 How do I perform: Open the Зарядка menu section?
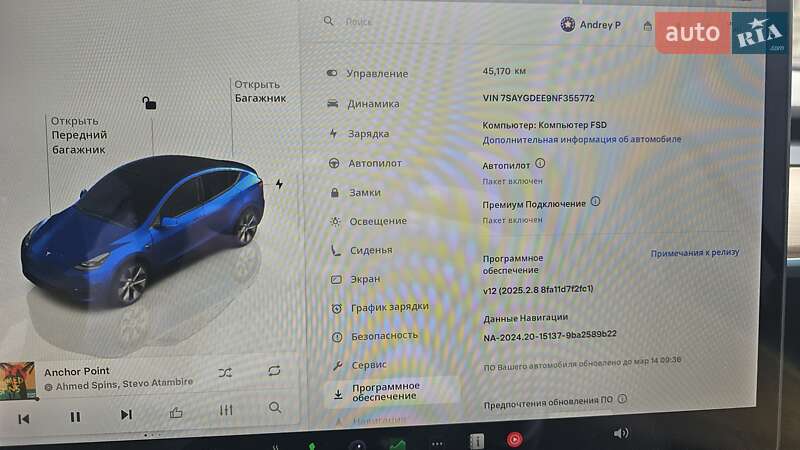pyautogui.click(x=367, y=133)
